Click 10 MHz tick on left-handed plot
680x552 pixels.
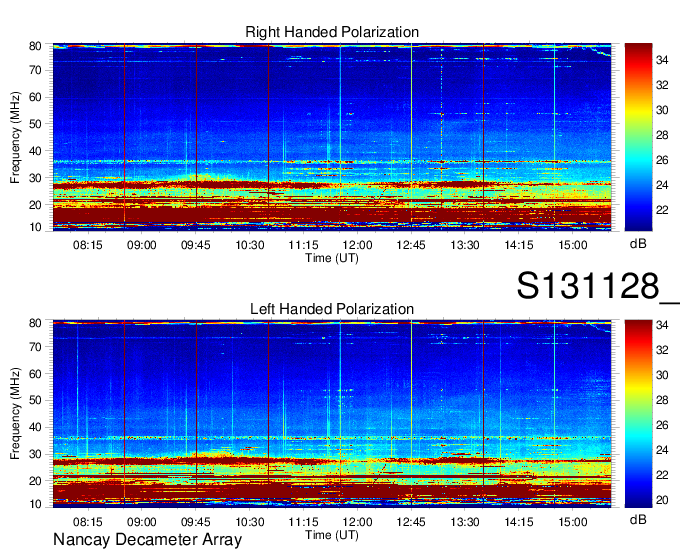tap(35, 504)
